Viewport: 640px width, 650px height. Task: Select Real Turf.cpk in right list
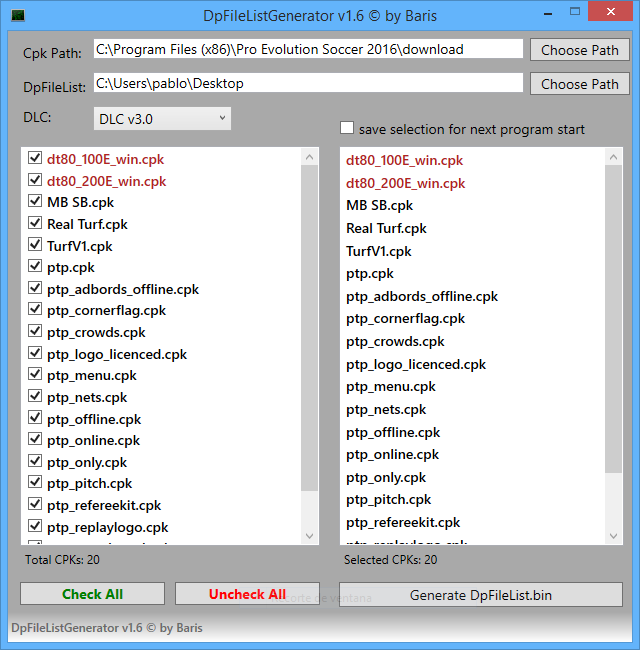pyautogui.click(x=386, y=228)
